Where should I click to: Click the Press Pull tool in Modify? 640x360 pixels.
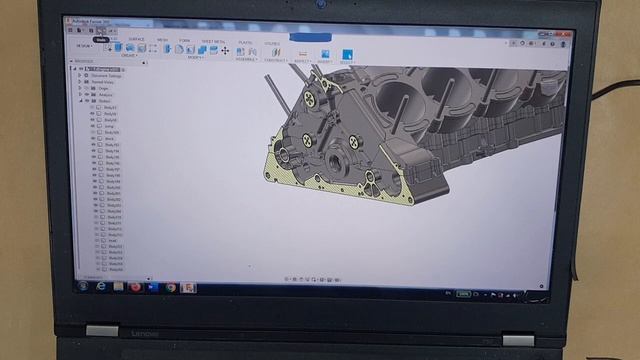[x=167, y=49]
